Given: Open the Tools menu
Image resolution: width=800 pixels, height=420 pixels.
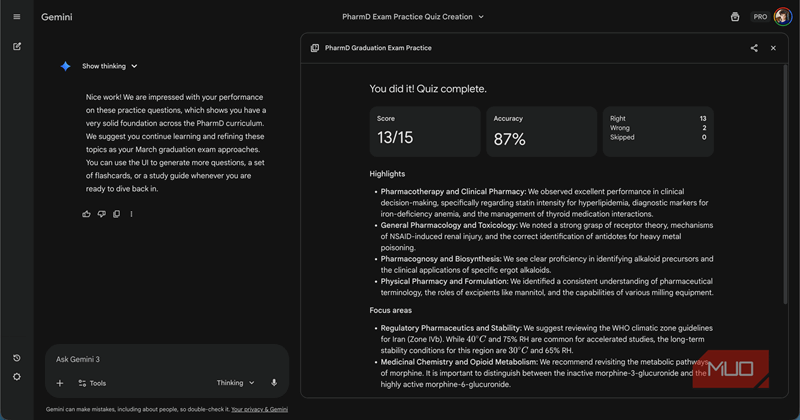Looking at the screenshot, I should pos(92,383).
